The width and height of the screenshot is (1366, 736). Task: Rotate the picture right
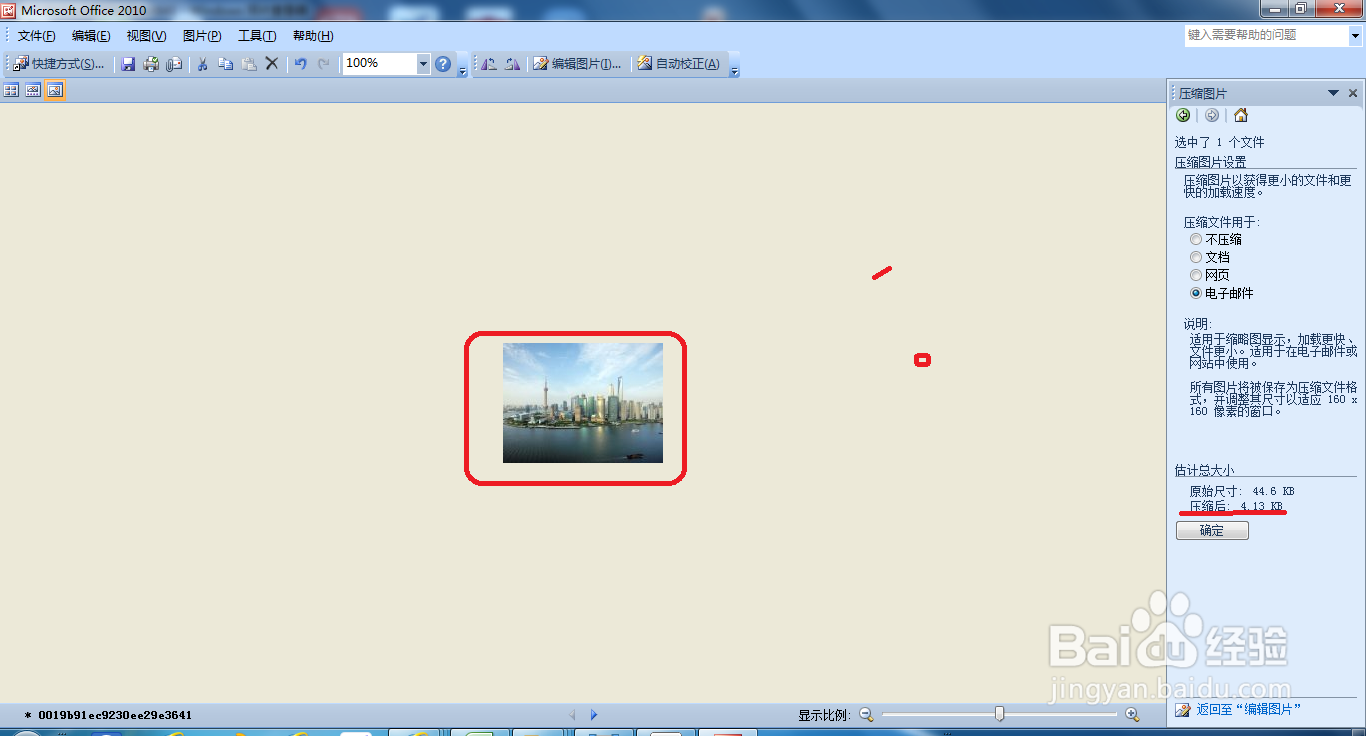(512, 64)
